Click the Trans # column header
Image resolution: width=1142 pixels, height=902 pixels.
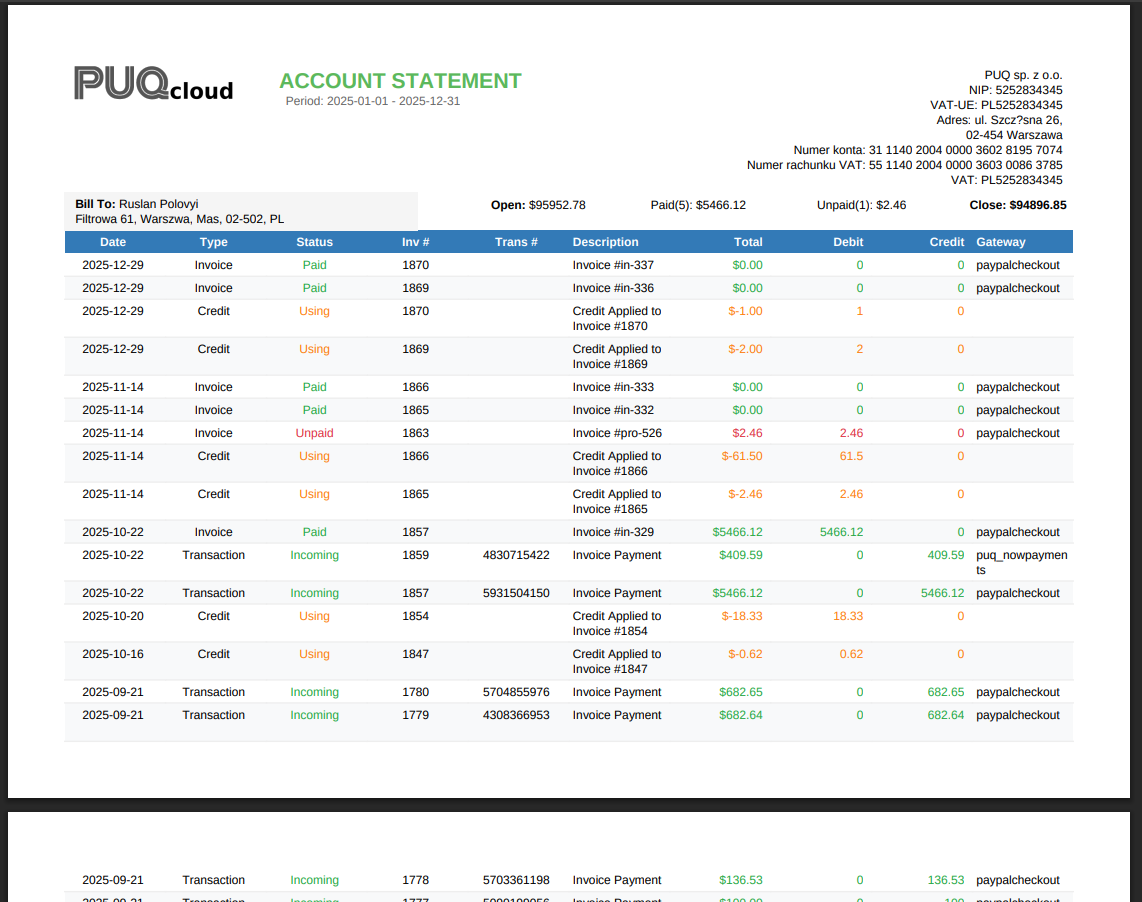click(516, 242)
